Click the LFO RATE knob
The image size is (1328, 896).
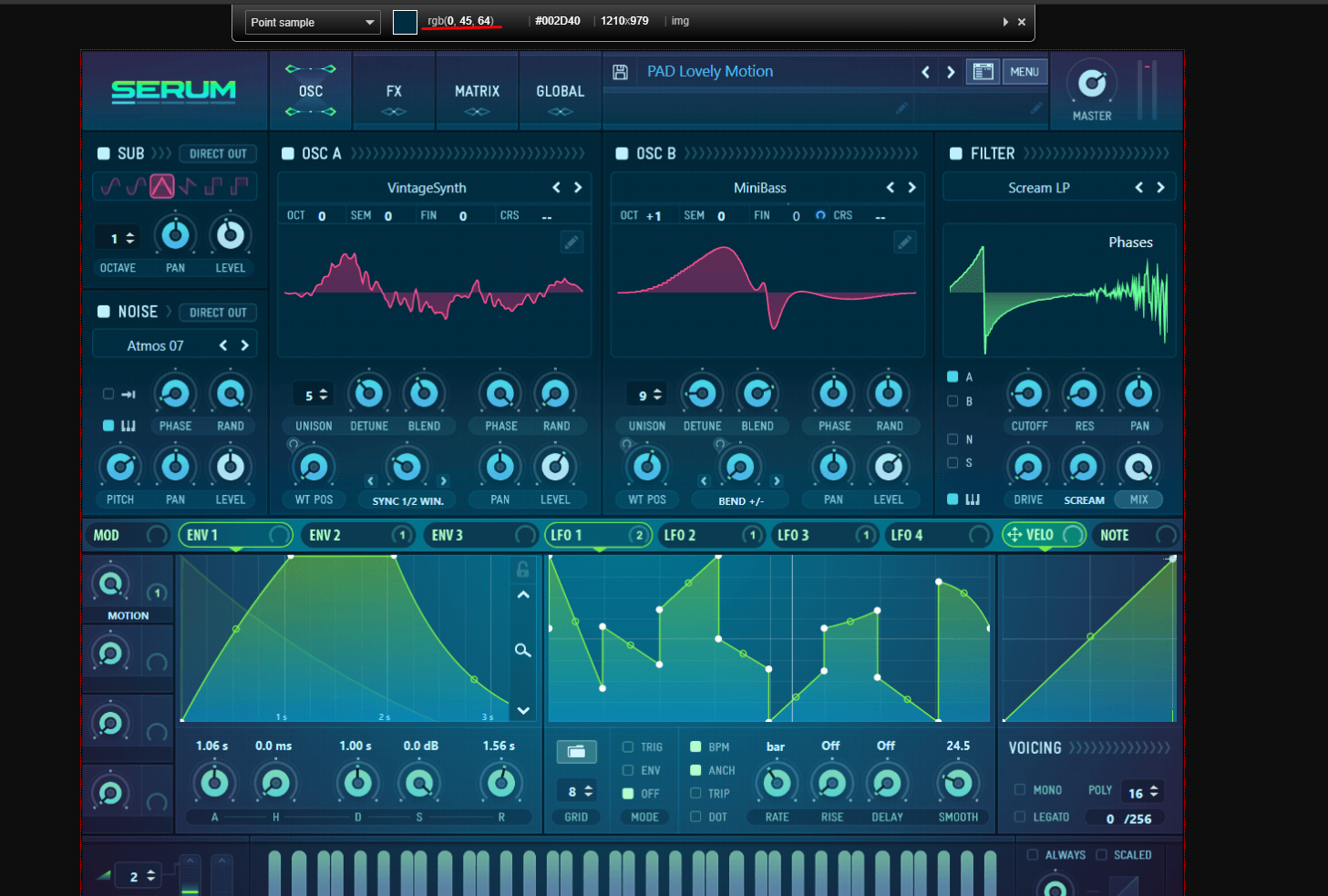click(x=777, y=783)
